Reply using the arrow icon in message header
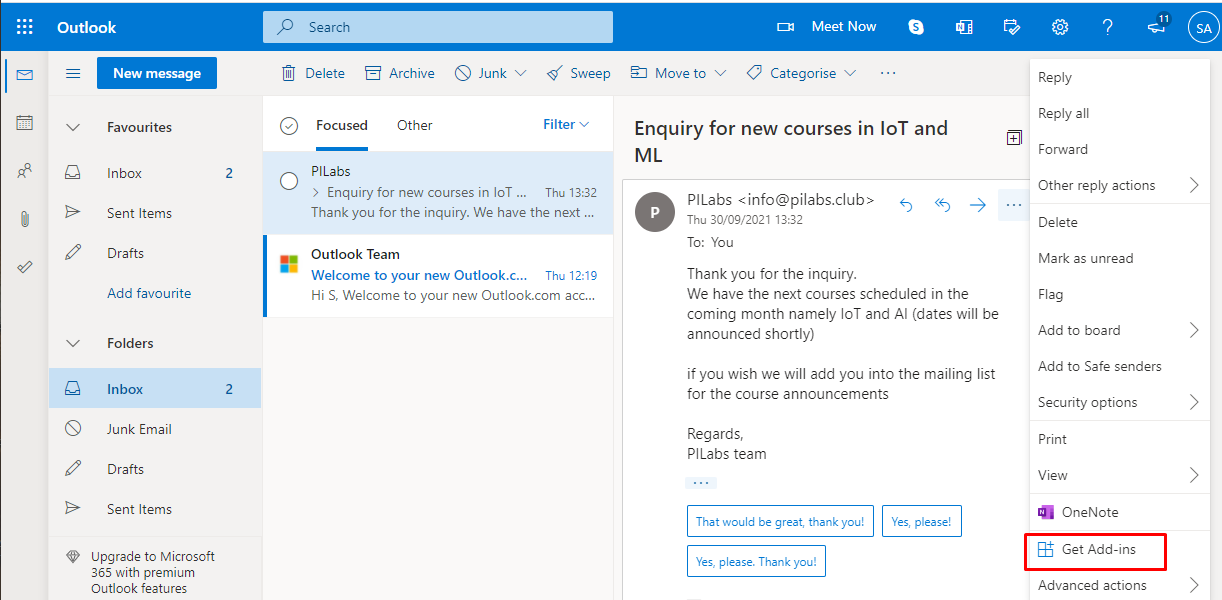 907,204
